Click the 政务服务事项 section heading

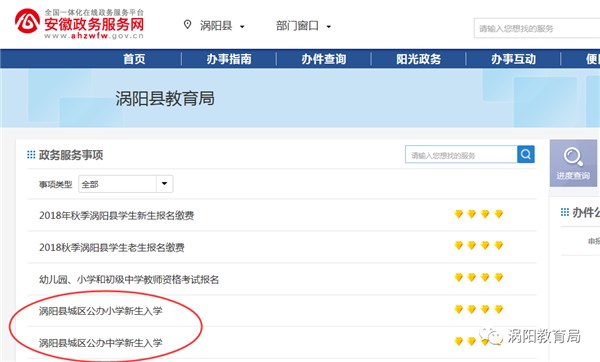coord(71,155)
